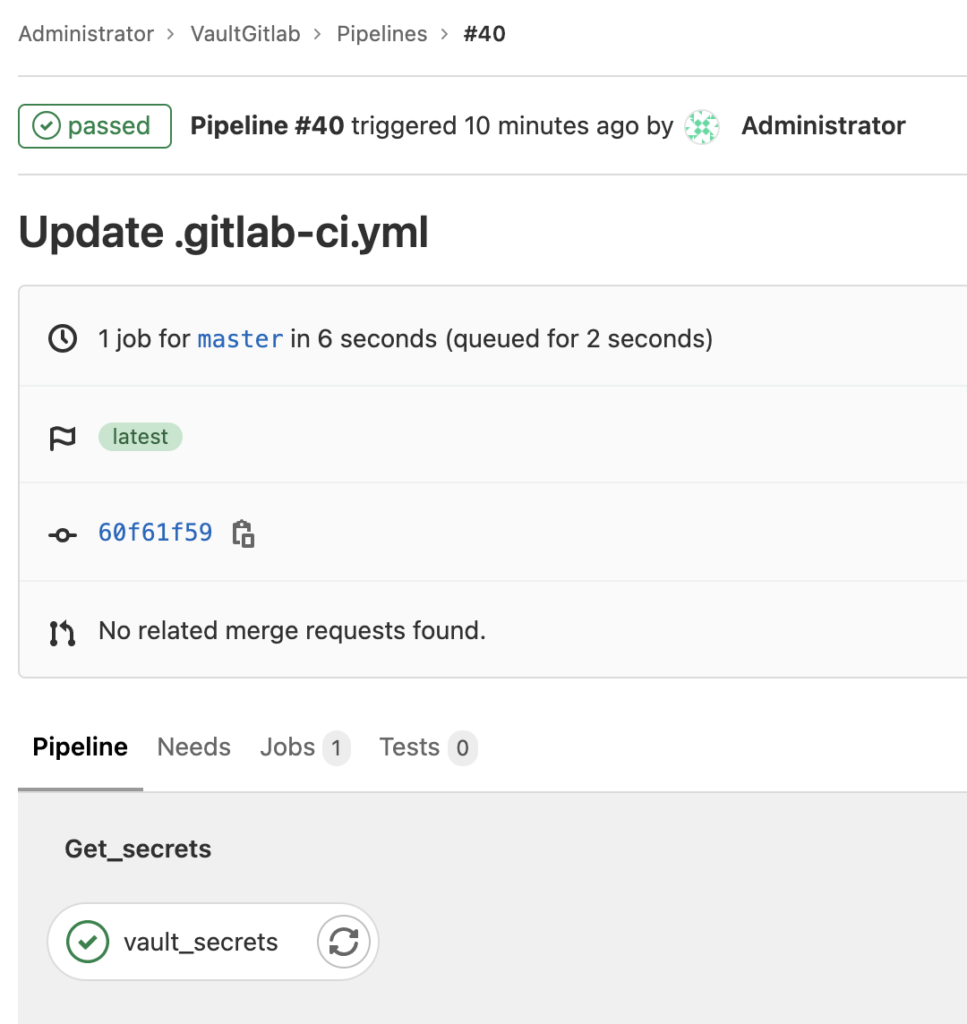This screenshot has height=1024, width=967.
Task: Switch to the Jobs tab
Action: 291,747
